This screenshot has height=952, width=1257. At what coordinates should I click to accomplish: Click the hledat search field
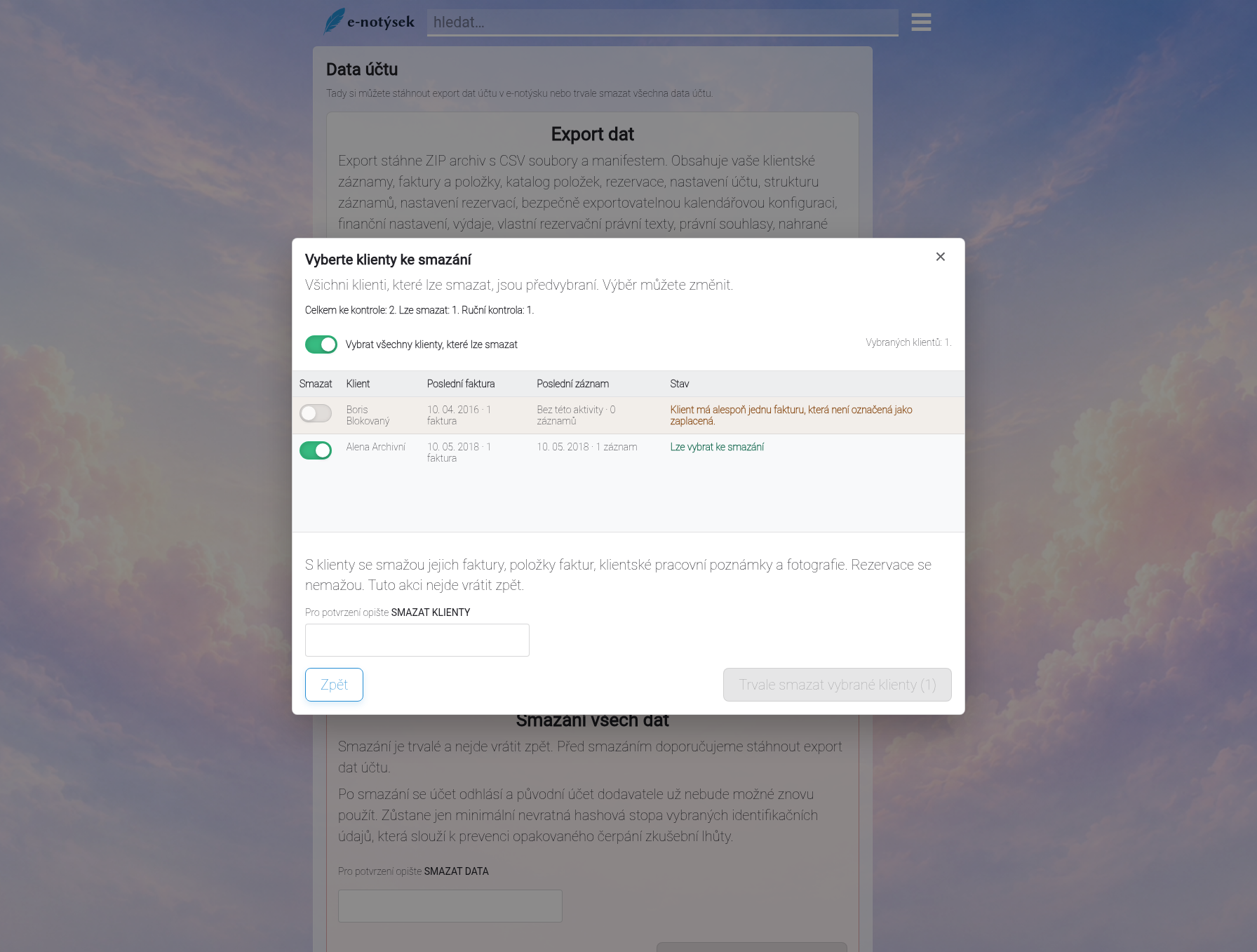(662, 22)
